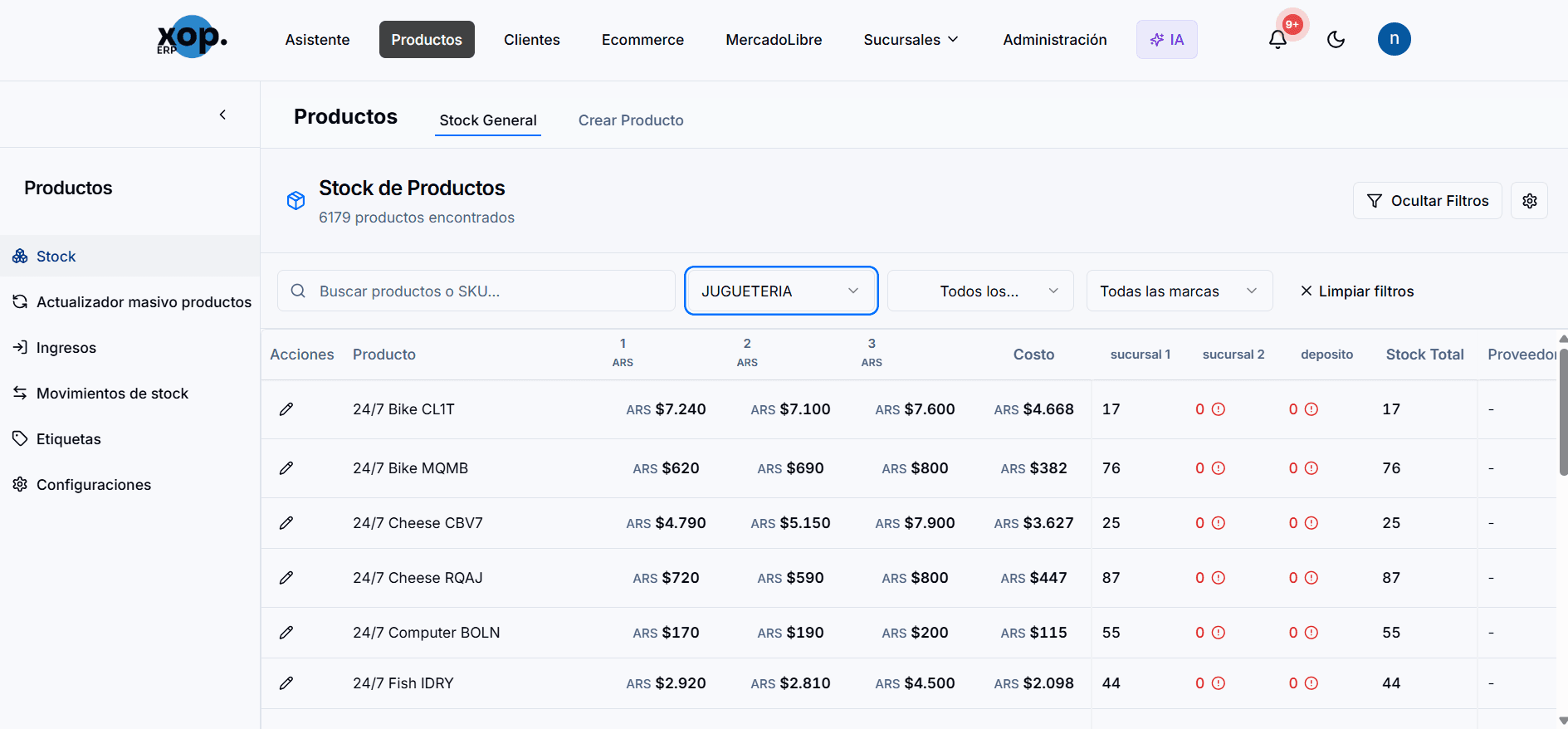Screen dimensions: 1568x729
Task: Open the user avatar menu
Action: click(x=1394, y=39)
